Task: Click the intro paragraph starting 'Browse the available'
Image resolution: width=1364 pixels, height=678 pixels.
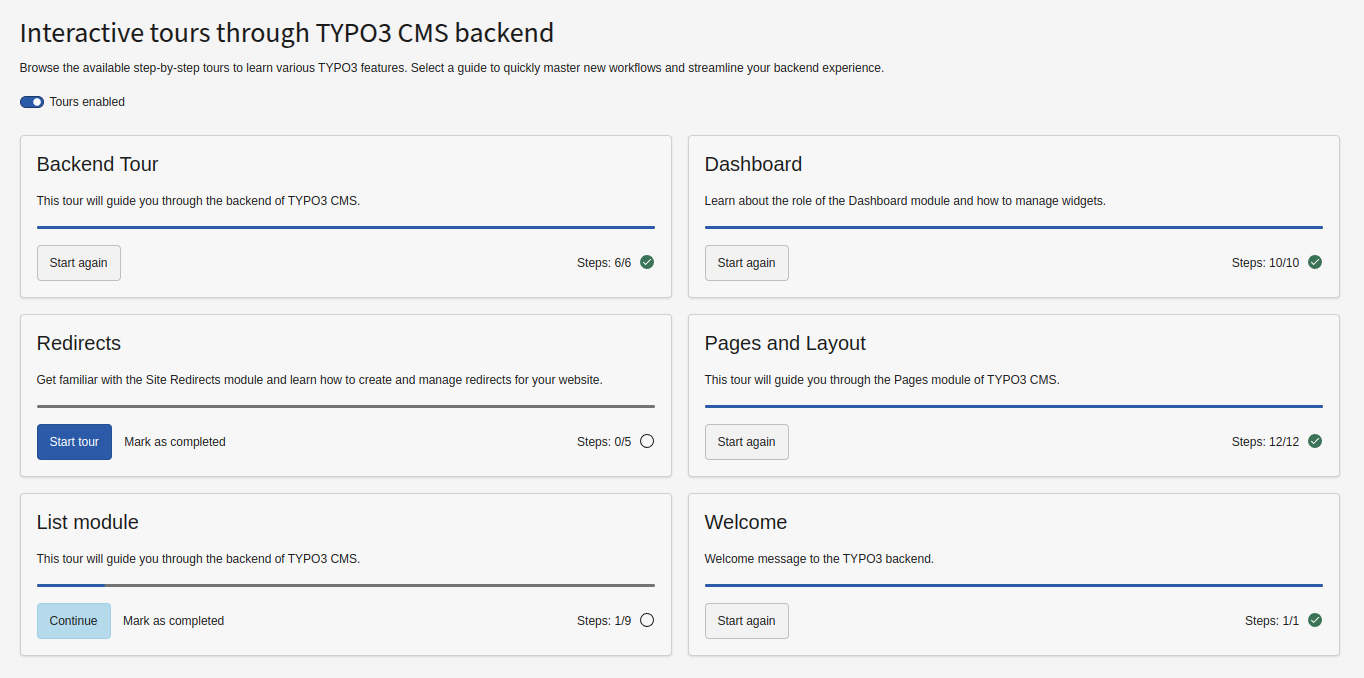Action: 452,68
